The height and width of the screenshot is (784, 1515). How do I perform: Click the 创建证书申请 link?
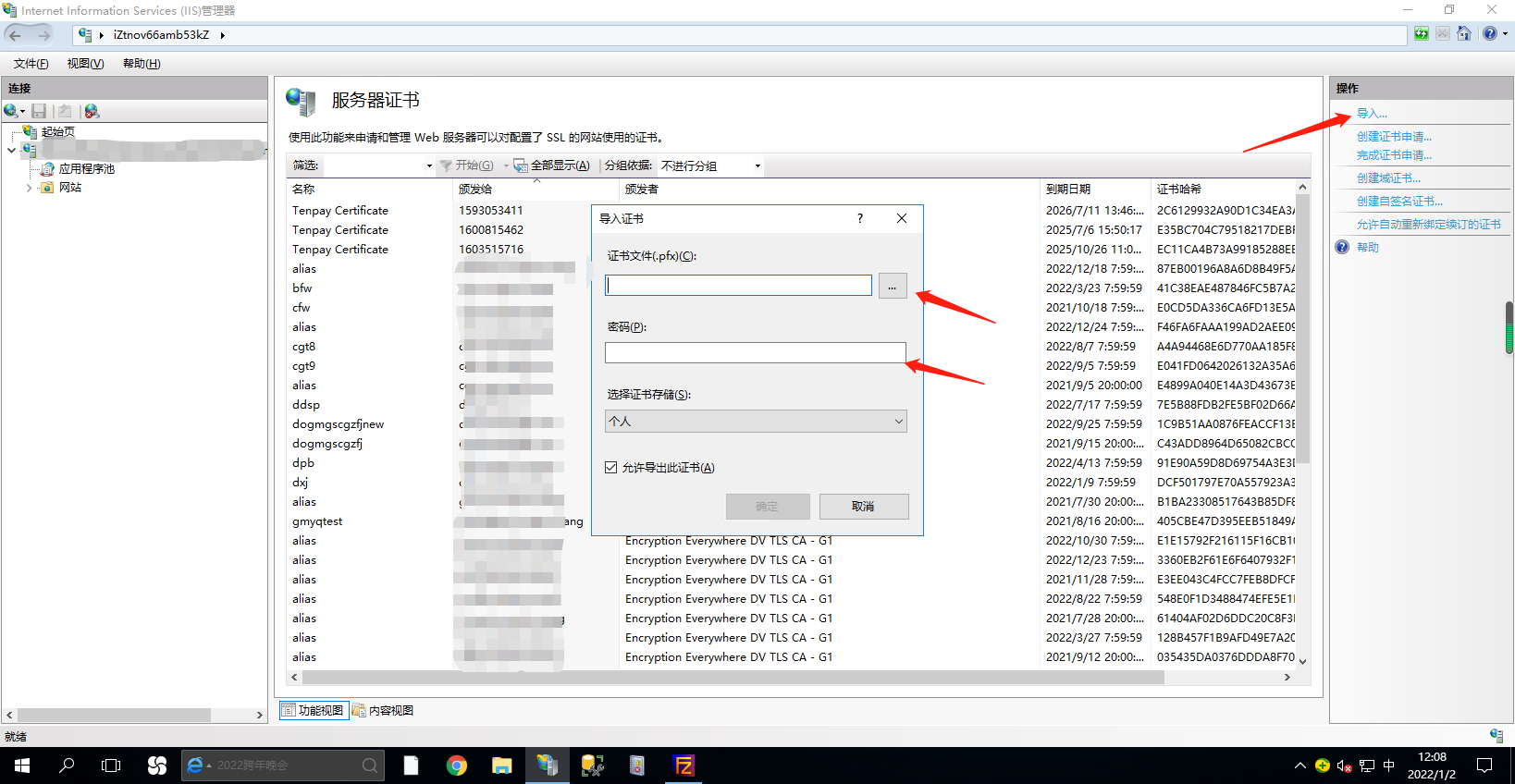(1394, 137)
